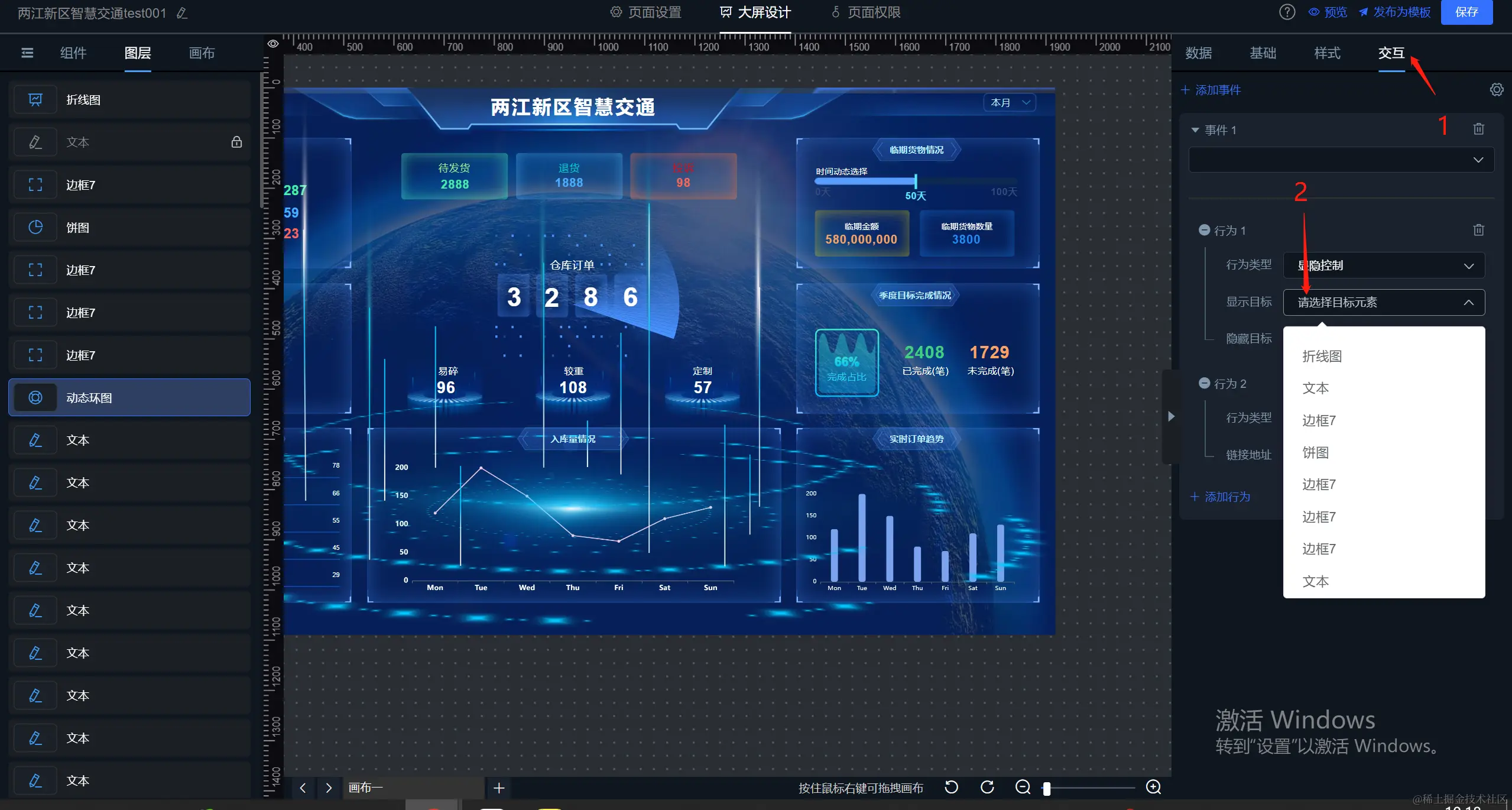Delete 事件 1 with trash icon
The width and height of the screenshot is (1512, 810).
coord(1478,129)
